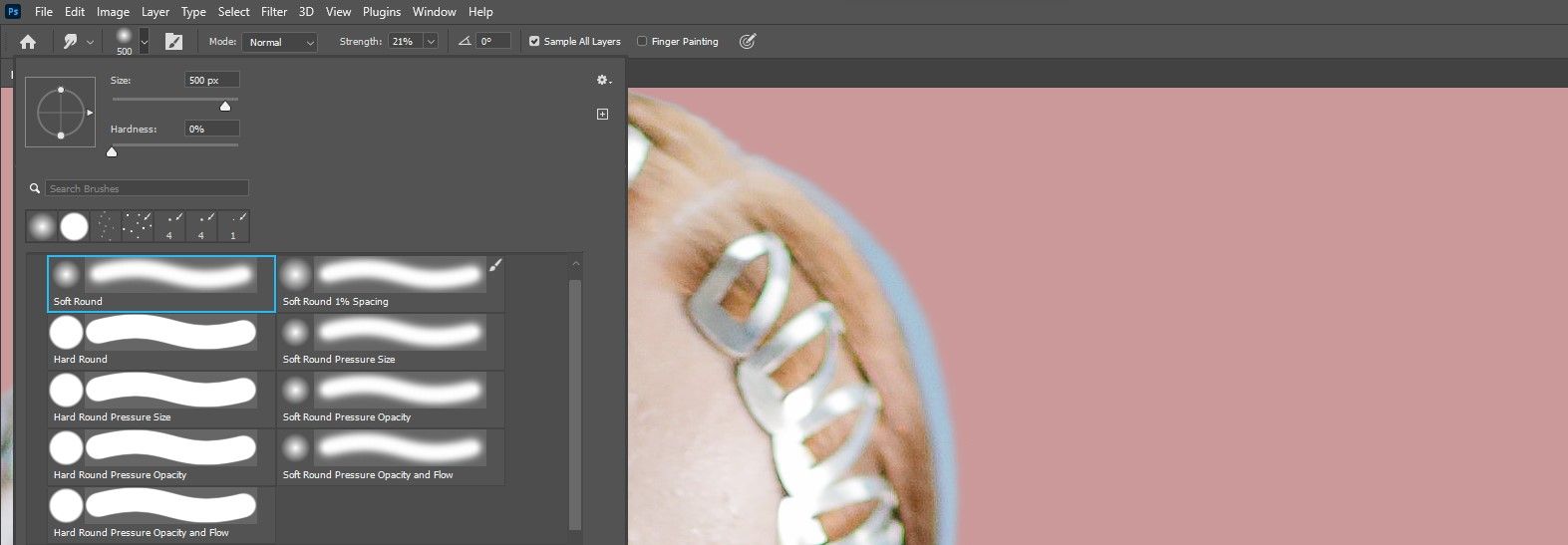Select the Hard Round Pressure Size brush

[x=161, y=400]
